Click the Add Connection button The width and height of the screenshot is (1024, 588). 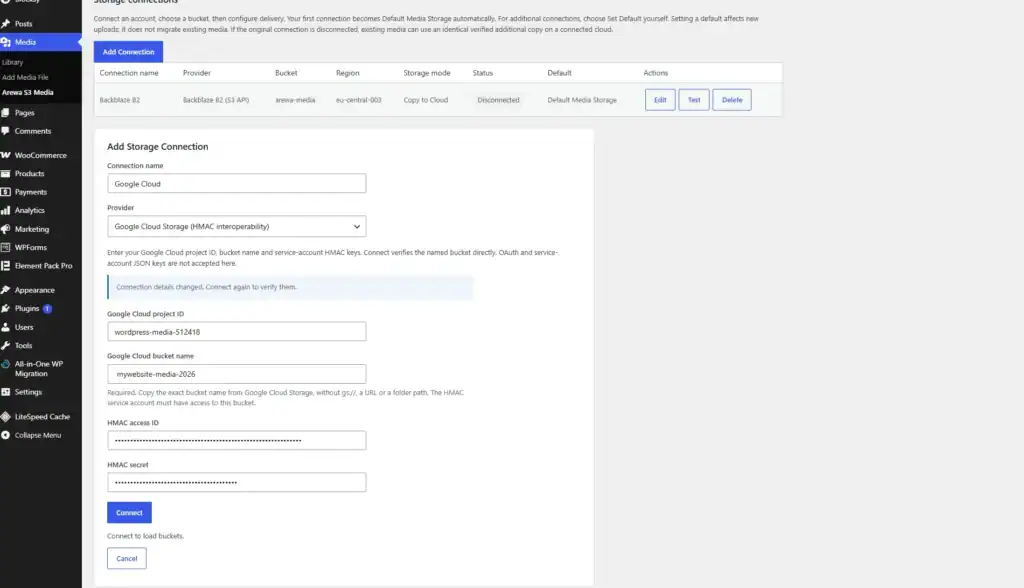coord(128,52)
